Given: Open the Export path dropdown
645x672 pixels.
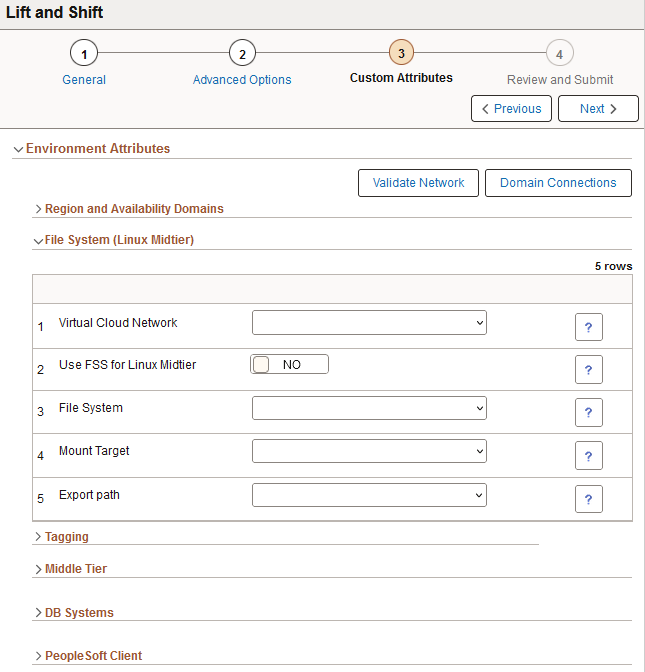Looking at the screenshot, I should pos(369,495).
